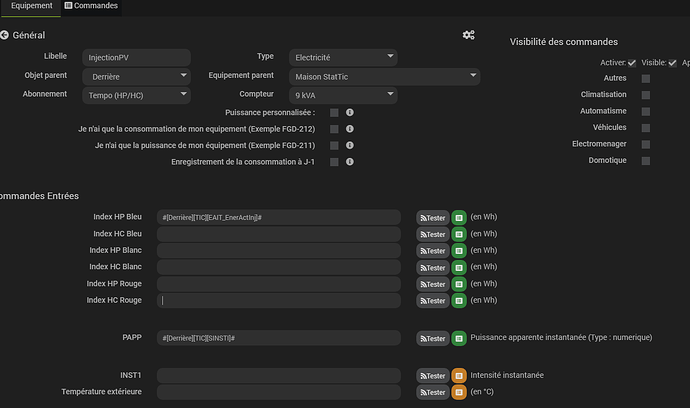Click info icon for Puissance personnalisée
The height and width of the screenshot is (408, 690).
pos(350,112)
